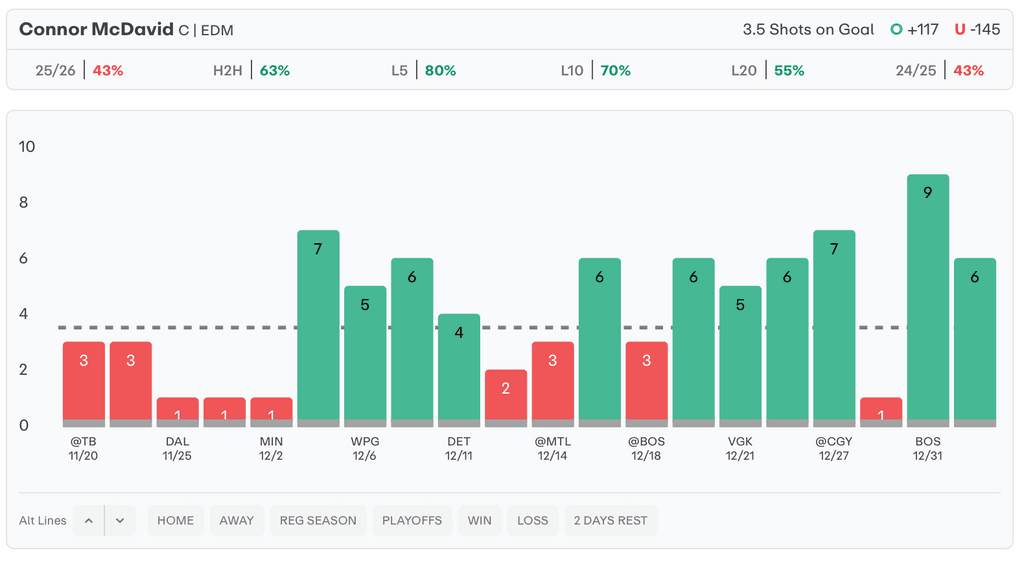
Task: Click the 9-shot bar for BOS 12/31
Action: [x=928, y=300]
